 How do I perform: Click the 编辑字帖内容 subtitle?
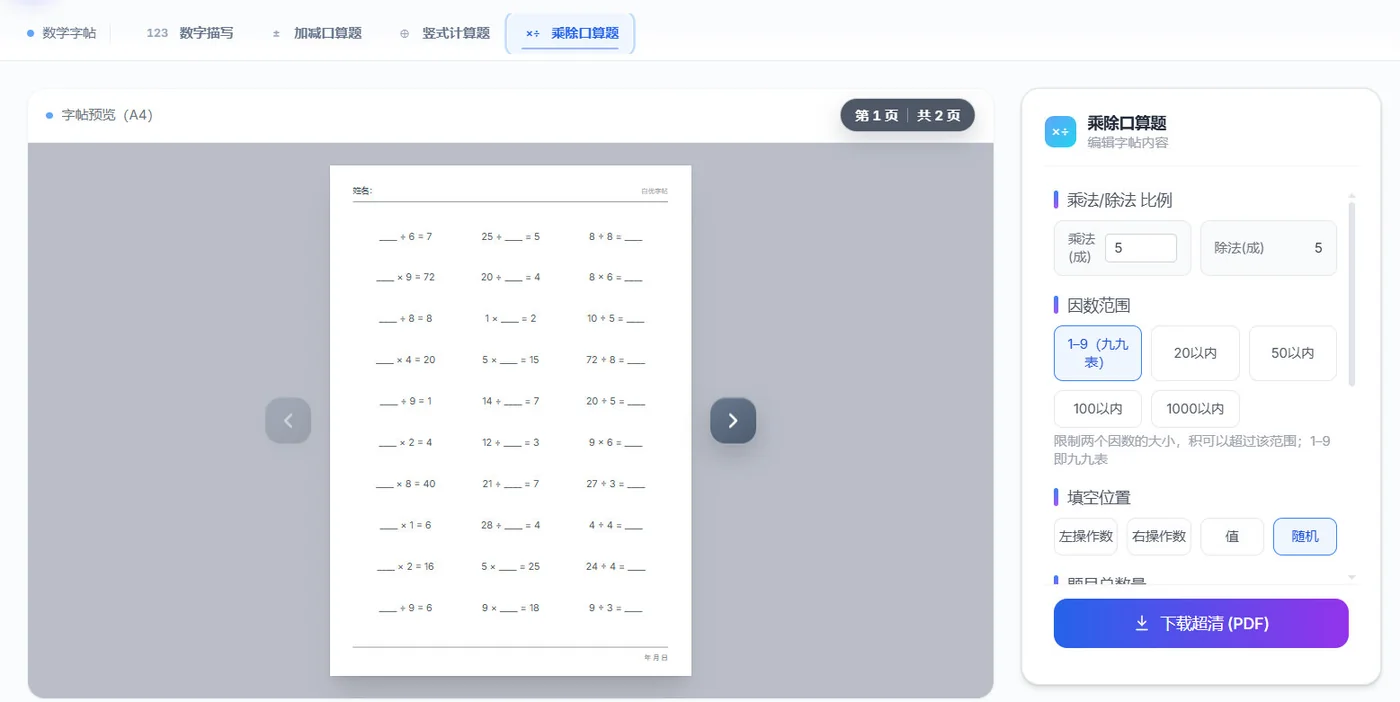click(1127, 143)
